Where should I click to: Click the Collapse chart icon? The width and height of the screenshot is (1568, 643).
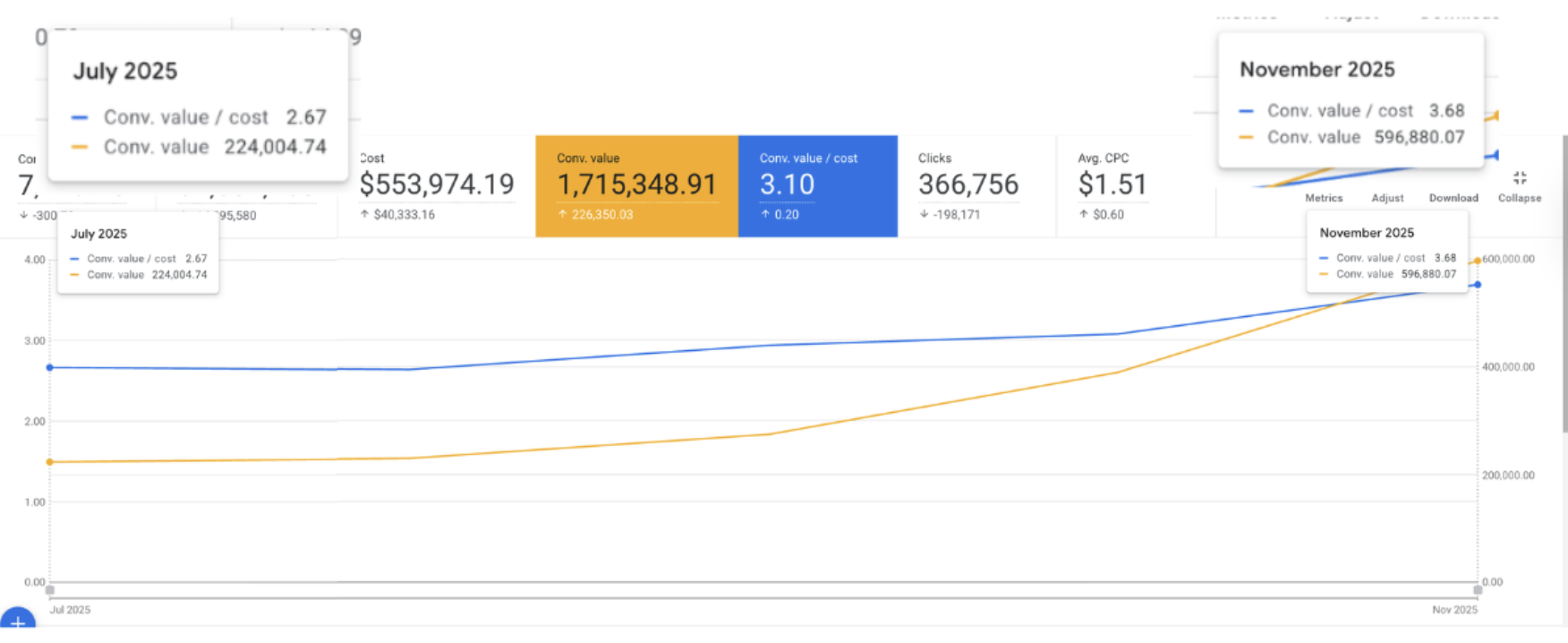[1520, 178]
